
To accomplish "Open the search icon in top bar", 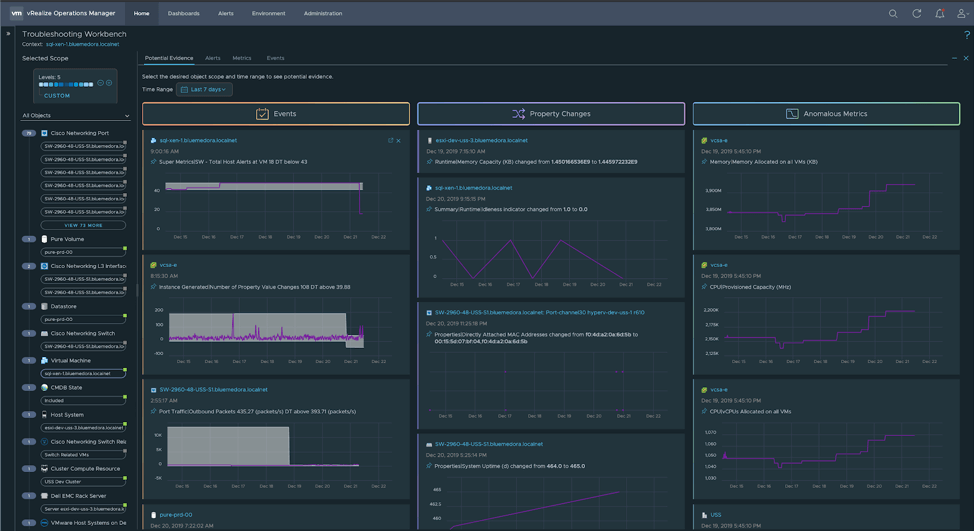I will (x=893, y=13).
